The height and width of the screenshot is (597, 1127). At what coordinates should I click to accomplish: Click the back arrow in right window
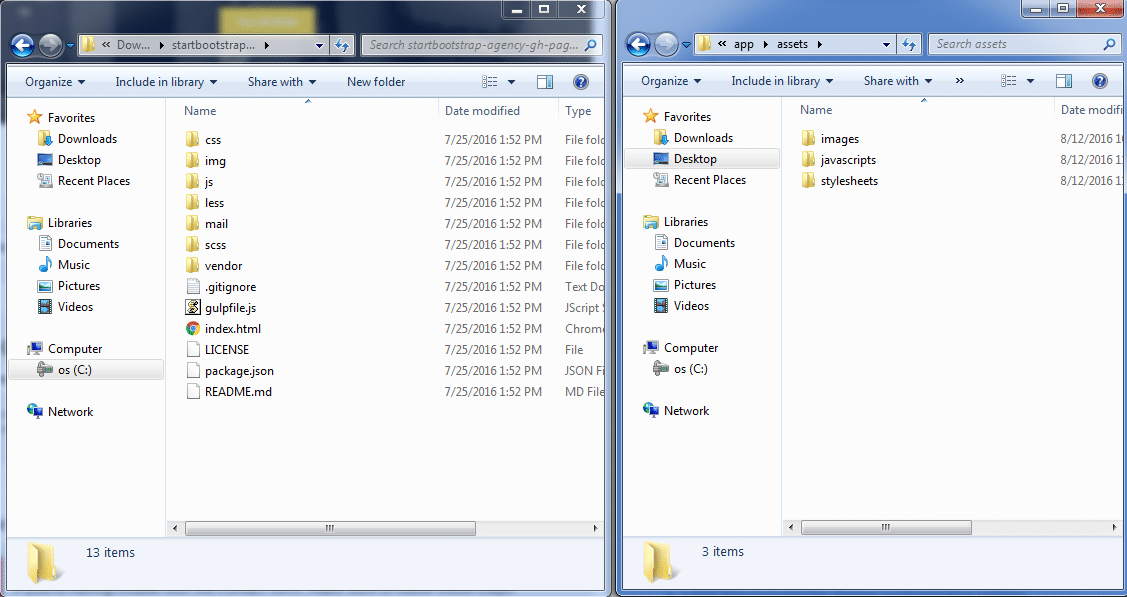(x=639, y=44)
